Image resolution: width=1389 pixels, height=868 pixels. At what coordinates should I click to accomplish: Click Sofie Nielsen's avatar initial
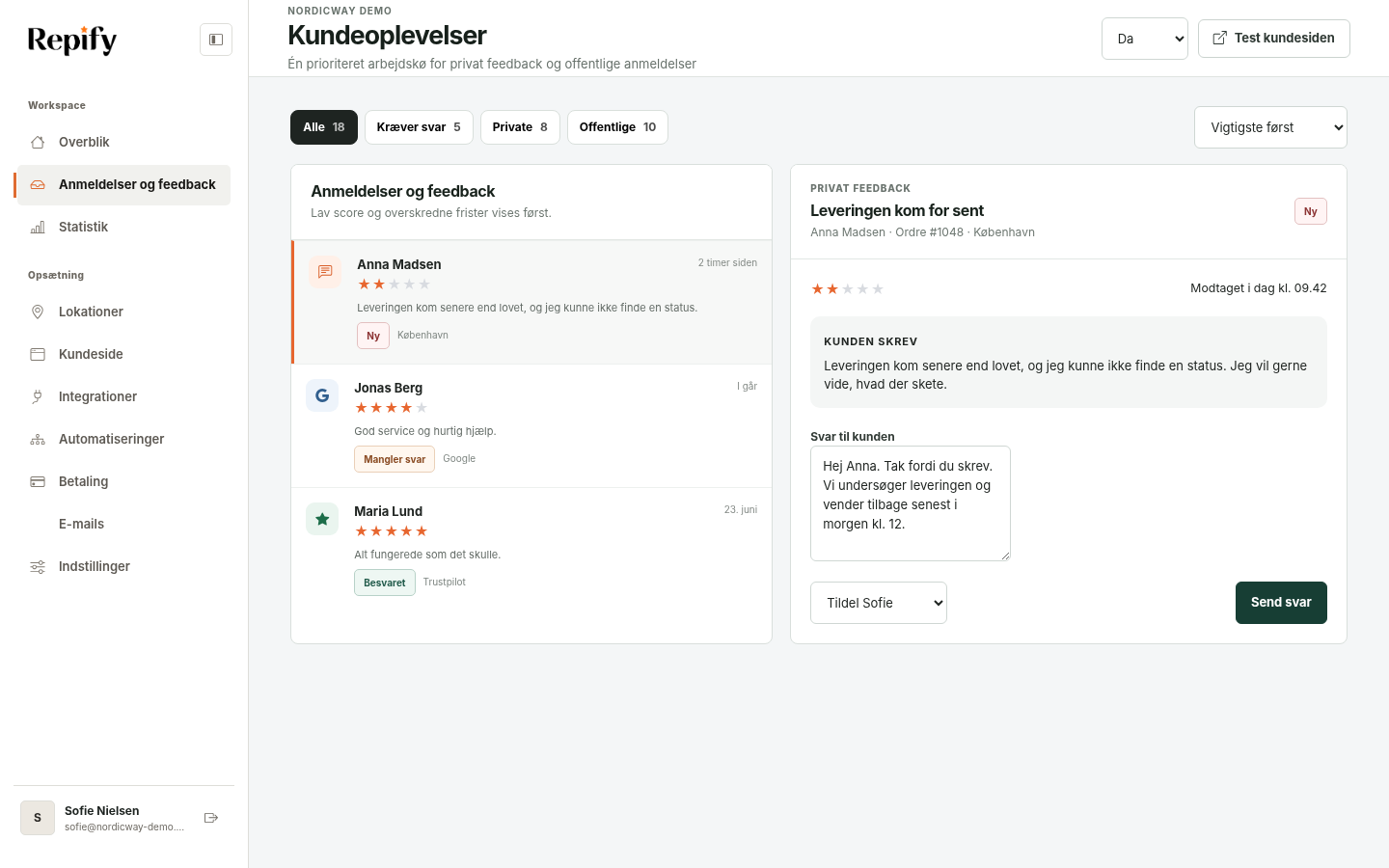click(x=38, y=818)
